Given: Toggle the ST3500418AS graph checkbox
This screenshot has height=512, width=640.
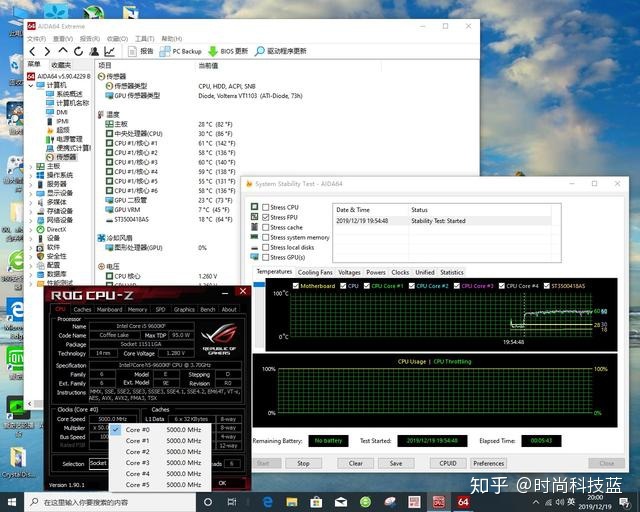Looking at the screenshot, I should pos(547,286).
